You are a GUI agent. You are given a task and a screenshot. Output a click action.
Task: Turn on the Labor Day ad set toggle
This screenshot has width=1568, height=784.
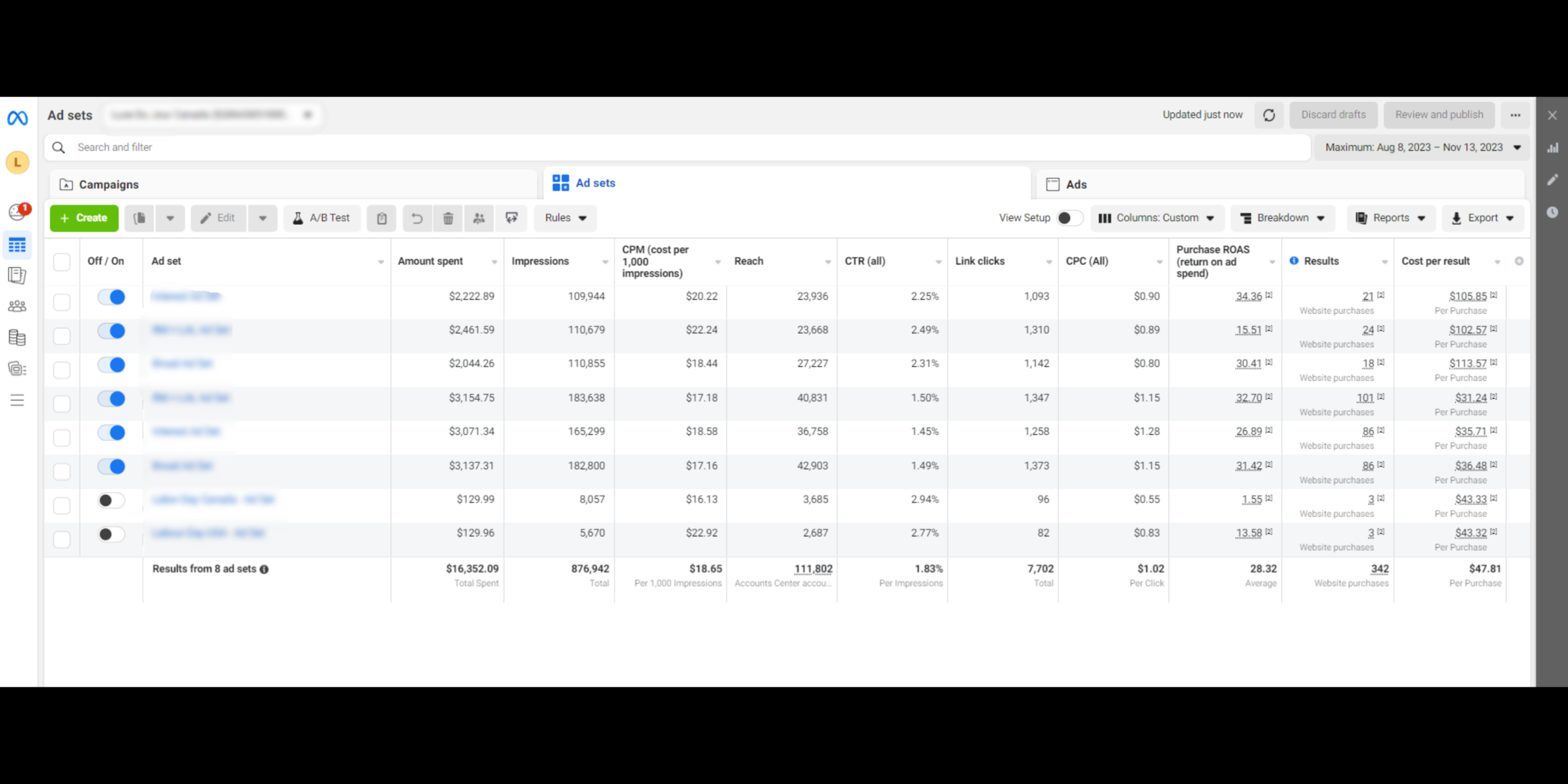pyautogui.click(x=111, y=500)
